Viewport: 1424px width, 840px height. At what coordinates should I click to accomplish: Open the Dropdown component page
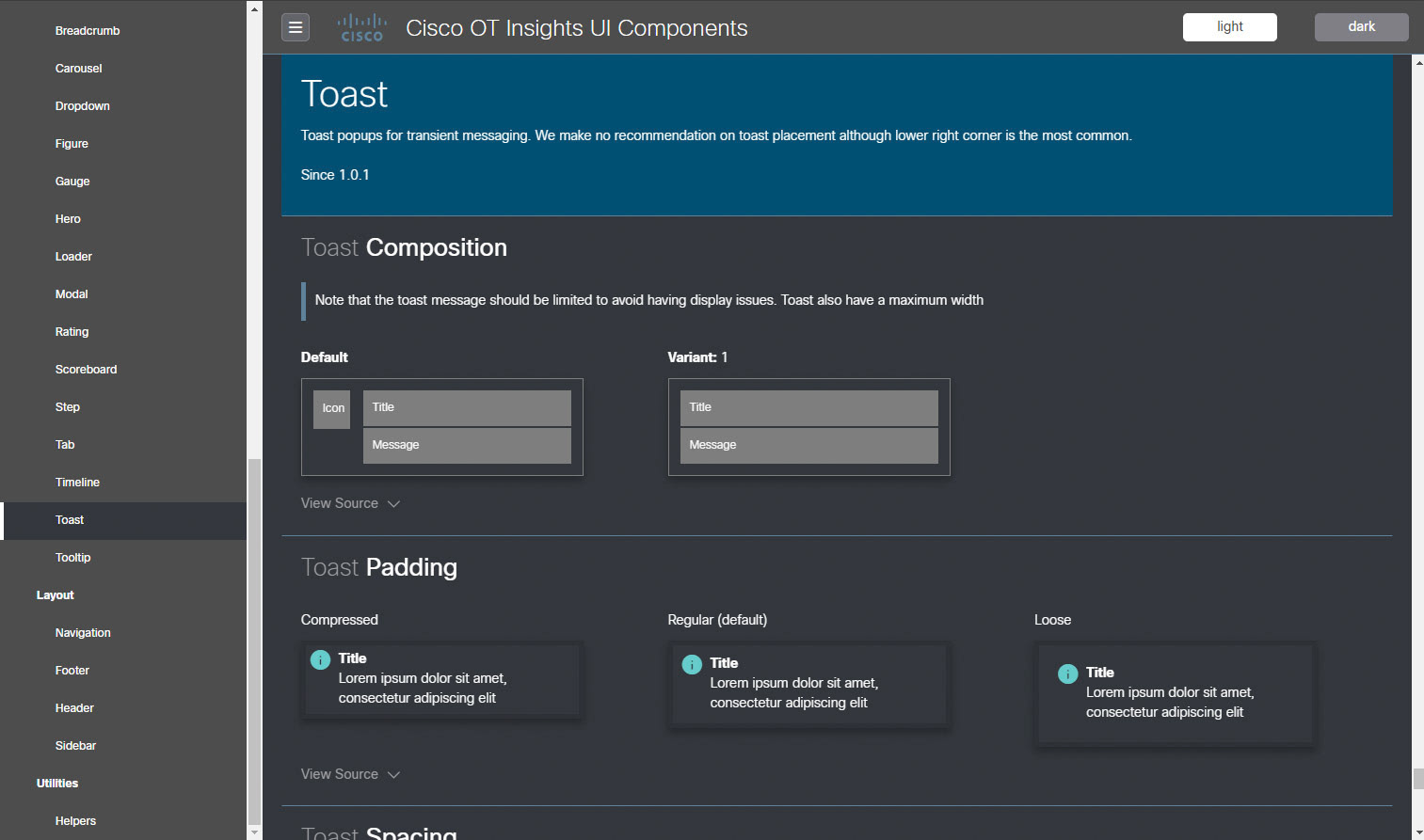pyautogui.click(x=83, y=106)
